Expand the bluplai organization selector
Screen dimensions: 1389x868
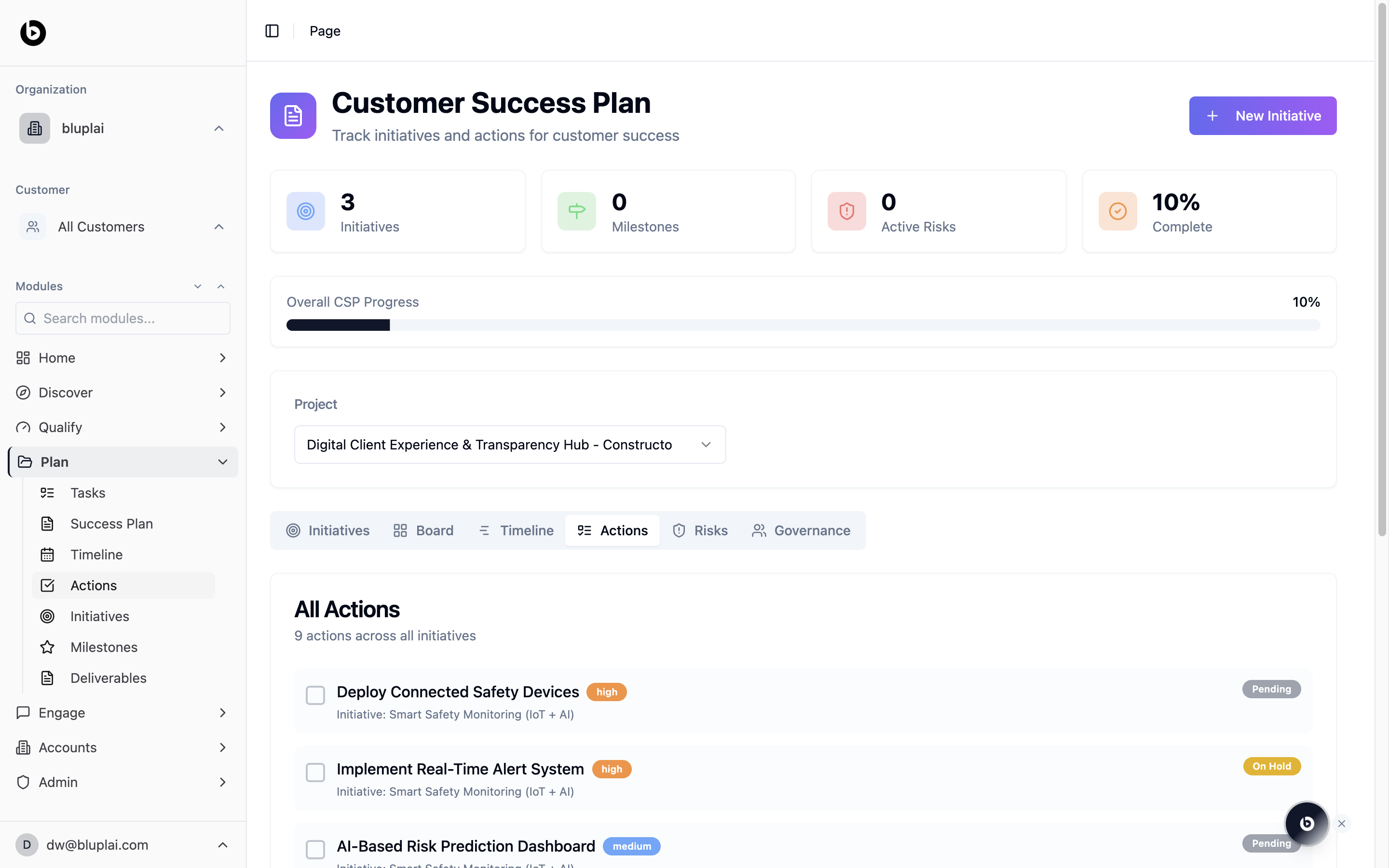pyautogui.click(x=122, y=128)
